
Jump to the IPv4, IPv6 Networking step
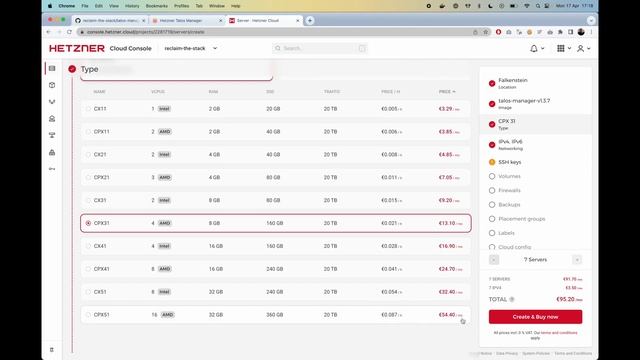click(x=536, y=144)
